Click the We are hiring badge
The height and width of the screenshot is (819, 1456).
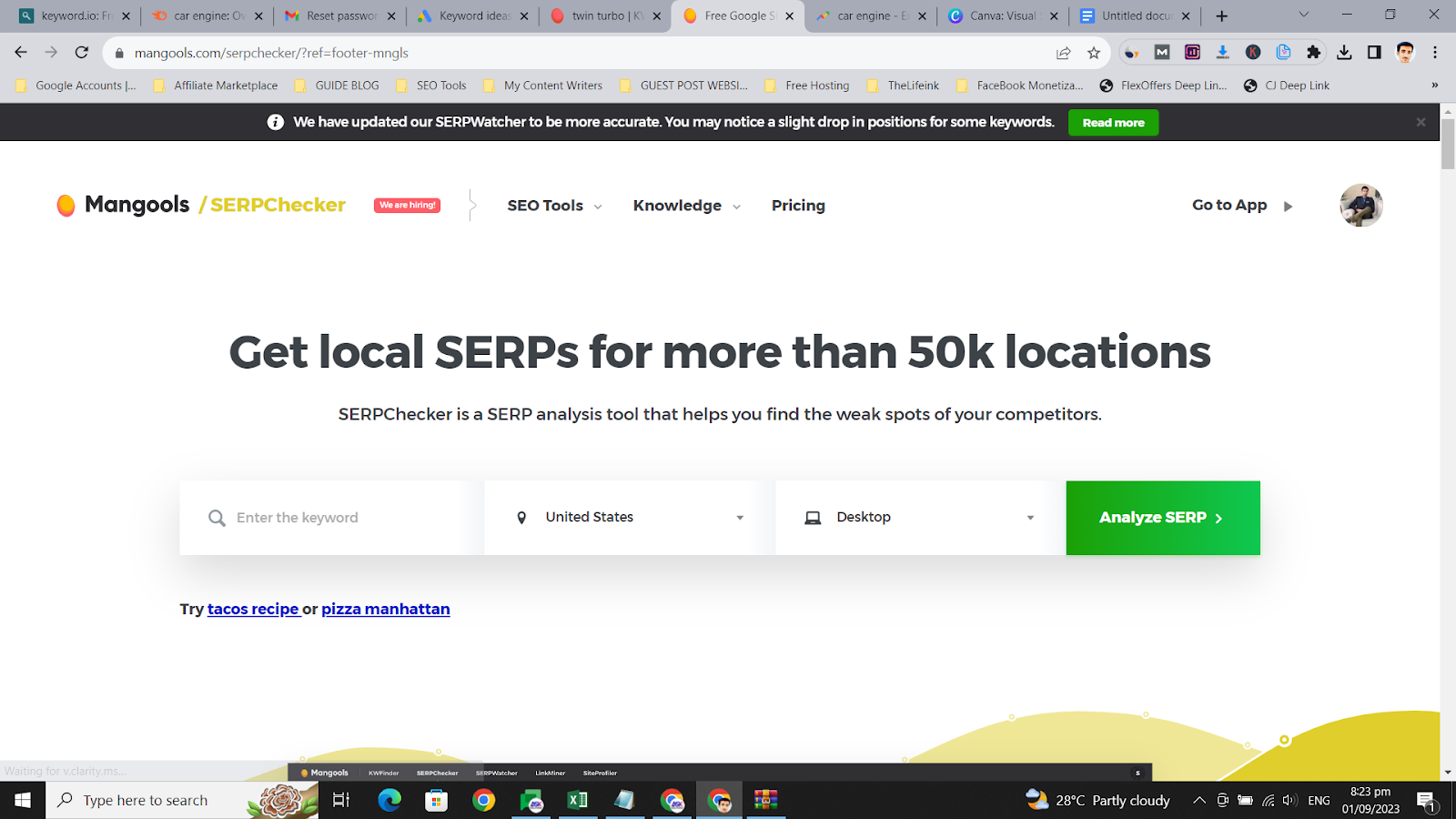click(x=407, y=206)
